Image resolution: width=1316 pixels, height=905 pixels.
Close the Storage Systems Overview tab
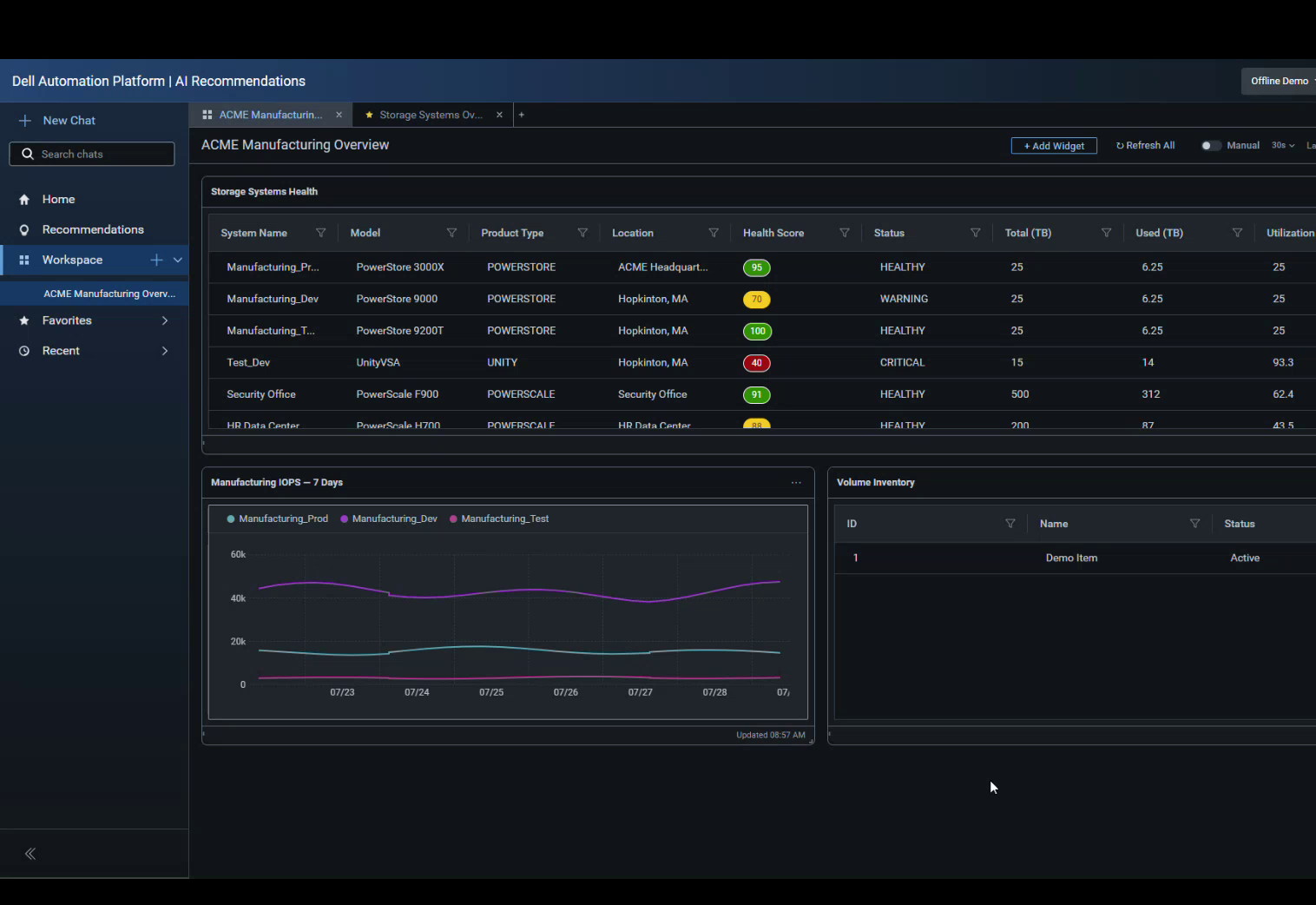click(499, 115)
